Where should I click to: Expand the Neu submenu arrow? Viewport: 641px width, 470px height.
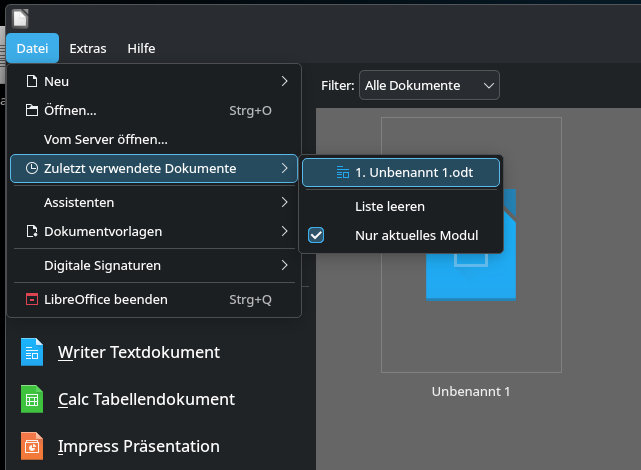tap(285, 81)
